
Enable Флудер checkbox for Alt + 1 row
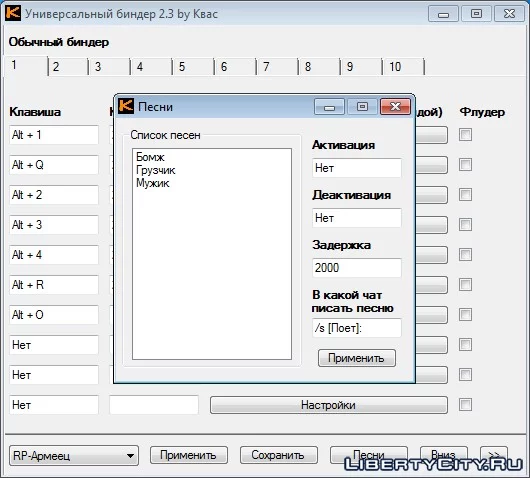465,135
